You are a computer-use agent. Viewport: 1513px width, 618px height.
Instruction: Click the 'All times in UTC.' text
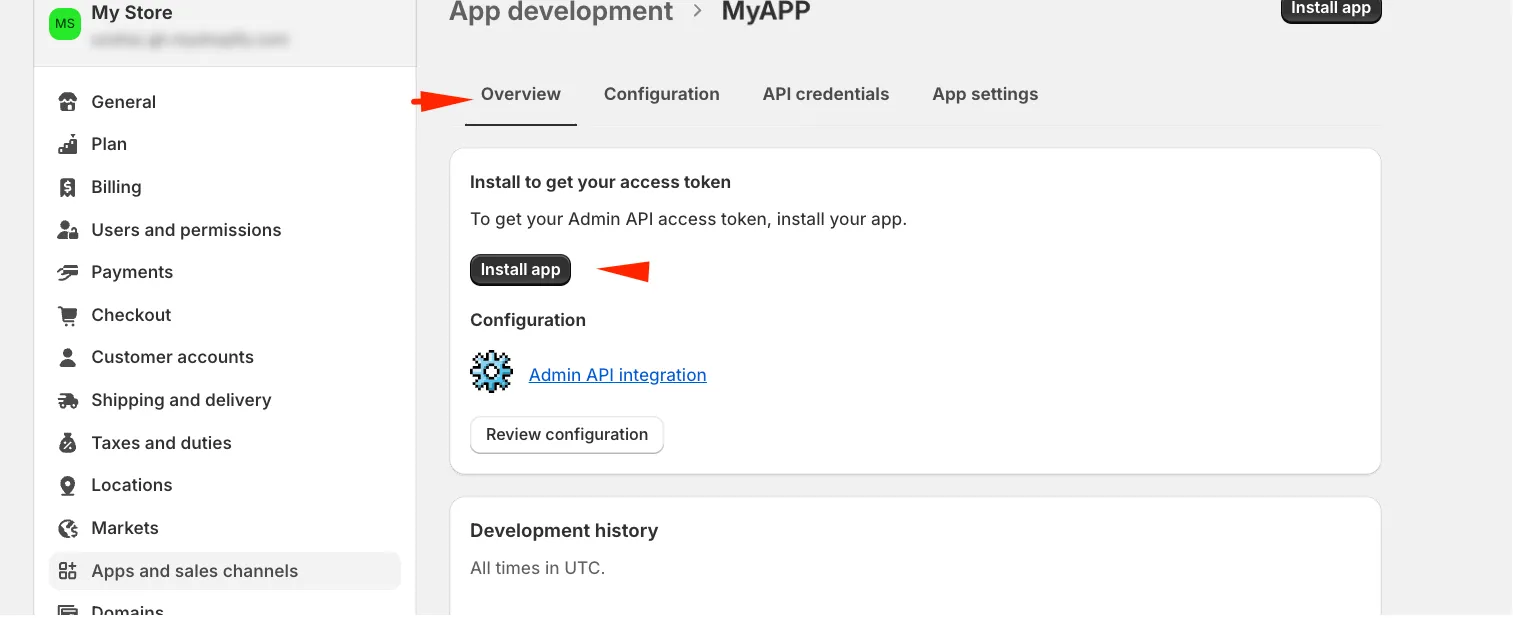[538, 568]
